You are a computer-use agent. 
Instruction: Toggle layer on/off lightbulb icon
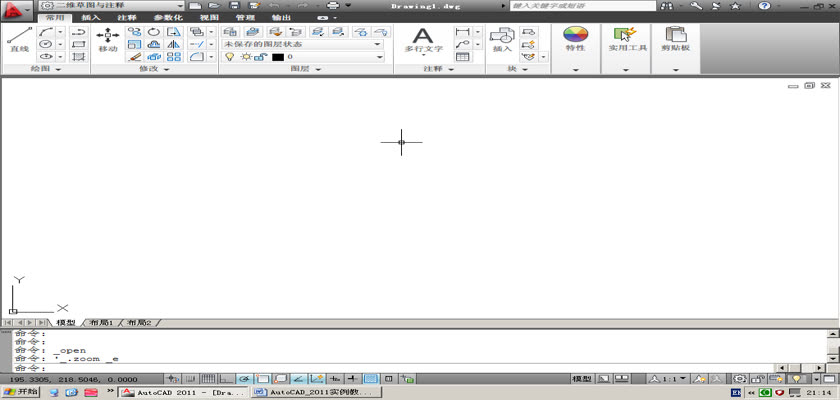point(229,57)
